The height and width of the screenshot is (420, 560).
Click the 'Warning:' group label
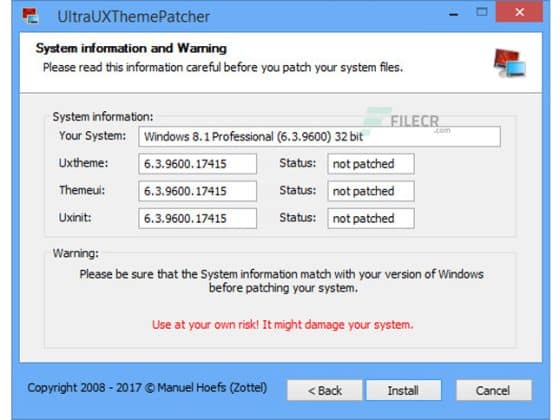pos(76,253)
